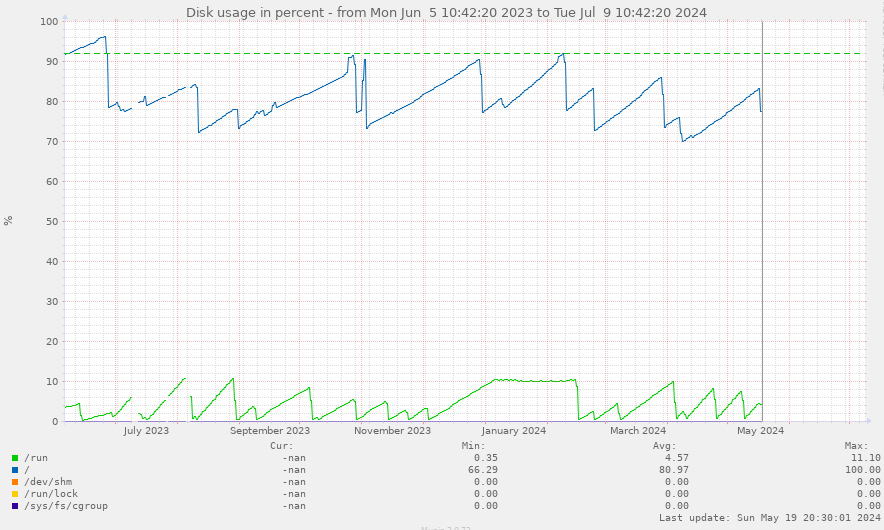
Task: Select the /sys/fs/cgroup legend label
Action: (x=65, y=506)
